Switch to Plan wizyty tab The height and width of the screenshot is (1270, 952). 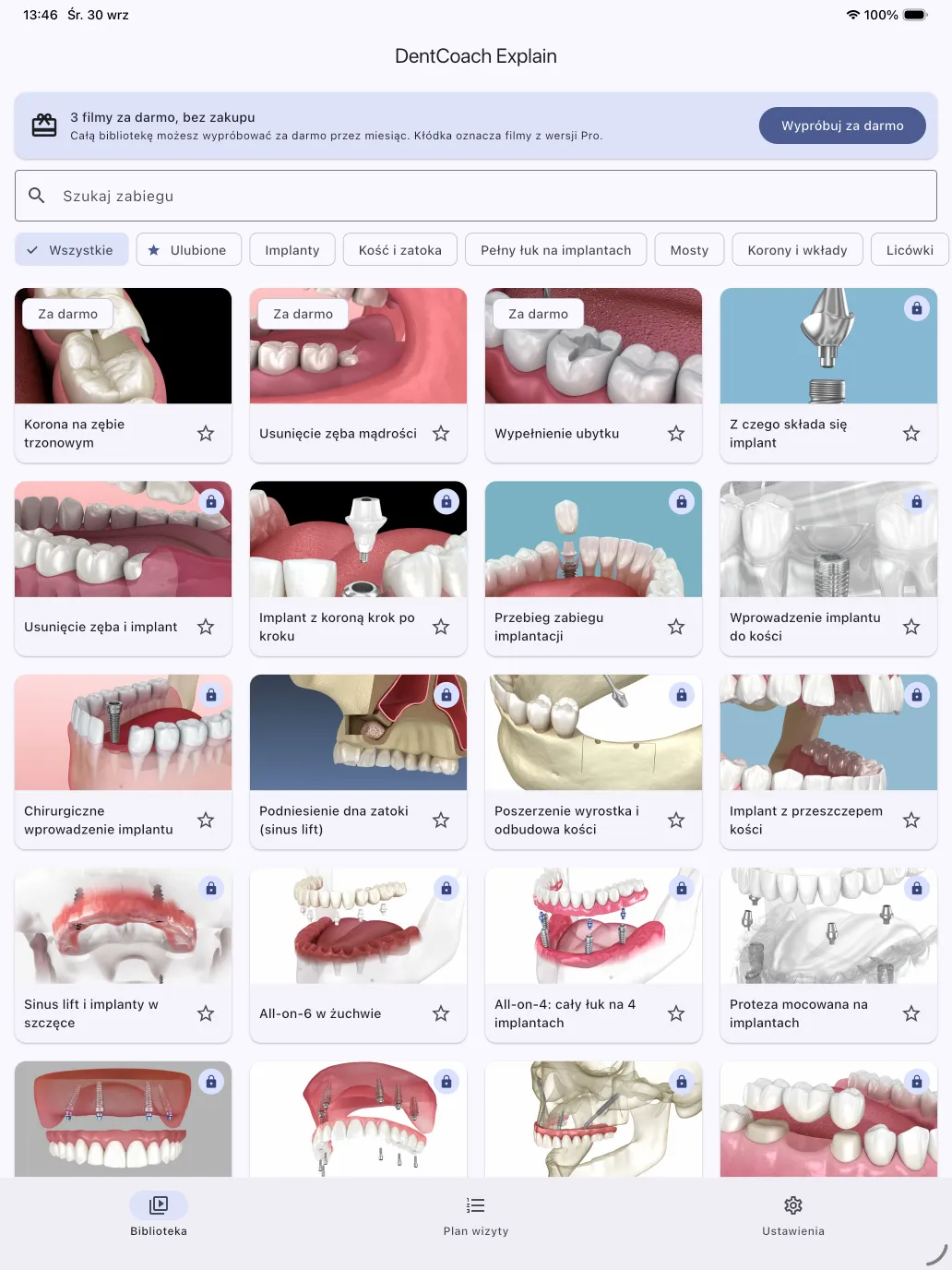[476, 1215]
